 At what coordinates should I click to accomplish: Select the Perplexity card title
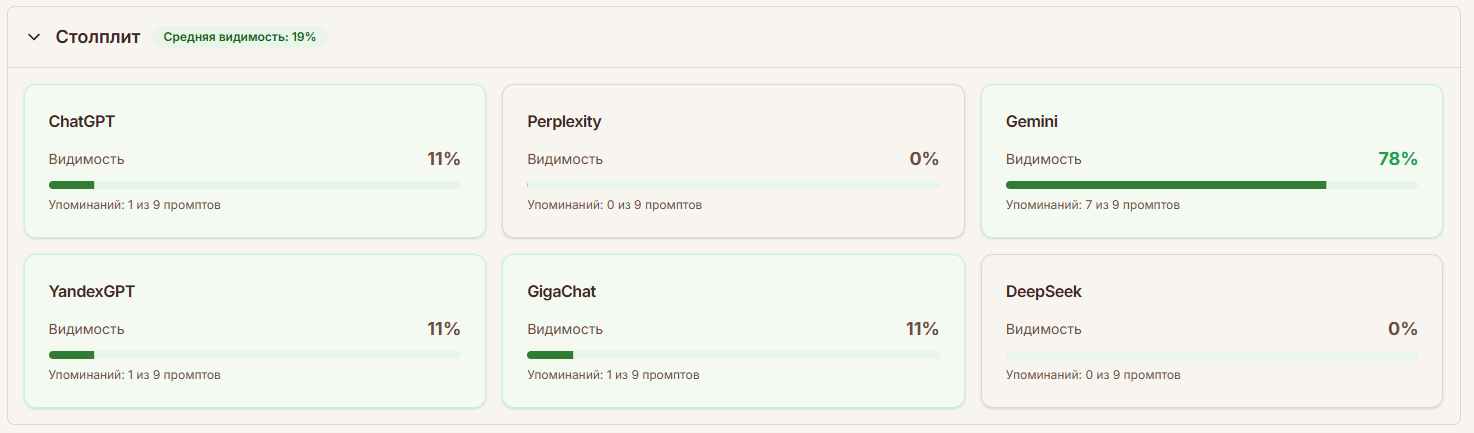click(x=564, y=122)
